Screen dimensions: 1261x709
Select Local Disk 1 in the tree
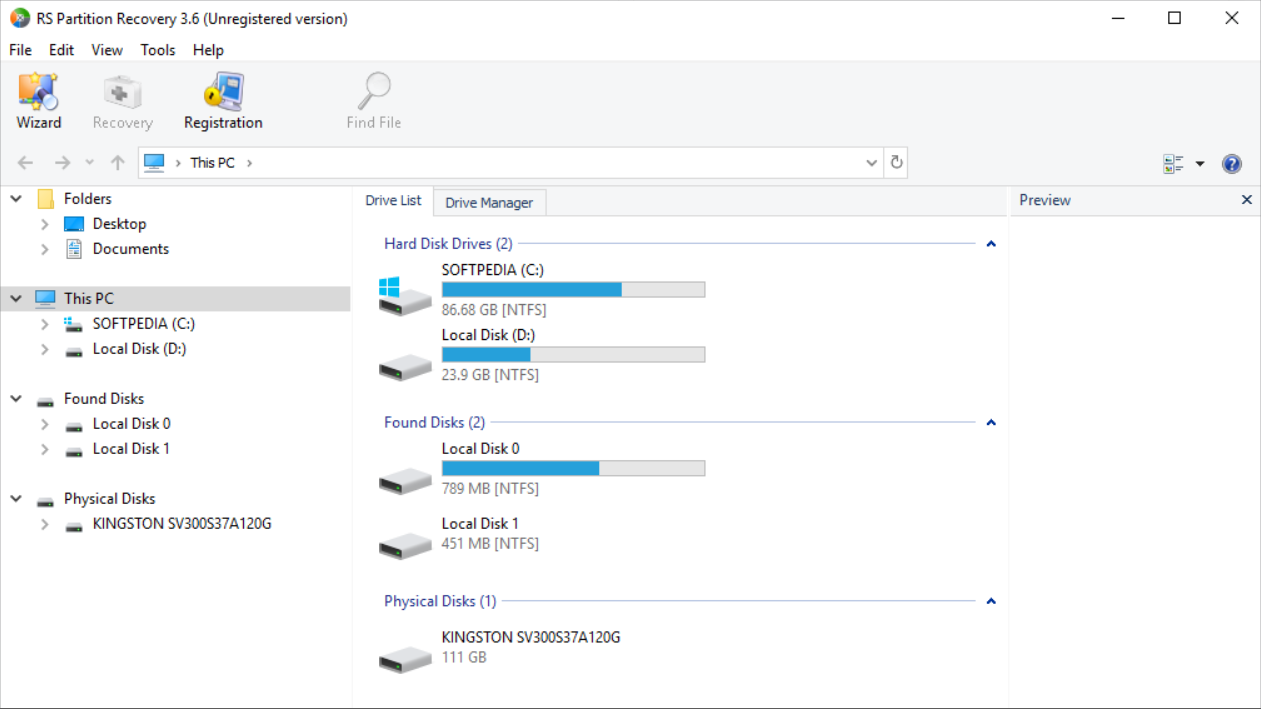tap(131, 449)
